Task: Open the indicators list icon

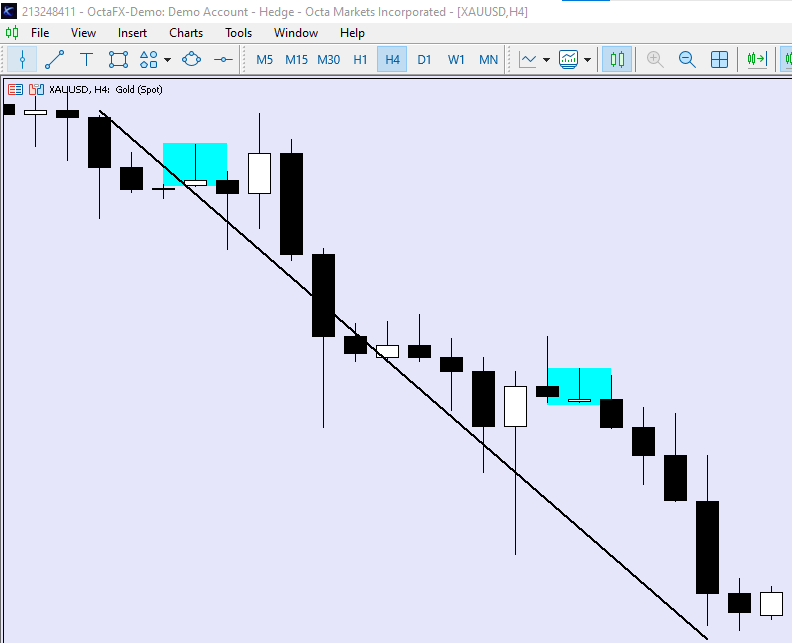Action: [568, 60]
